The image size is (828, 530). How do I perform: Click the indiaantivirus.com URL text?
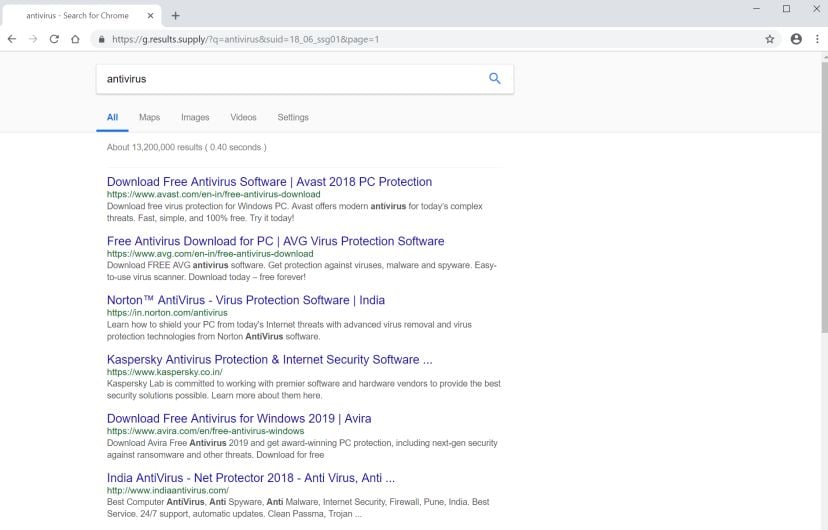(167, 490)
